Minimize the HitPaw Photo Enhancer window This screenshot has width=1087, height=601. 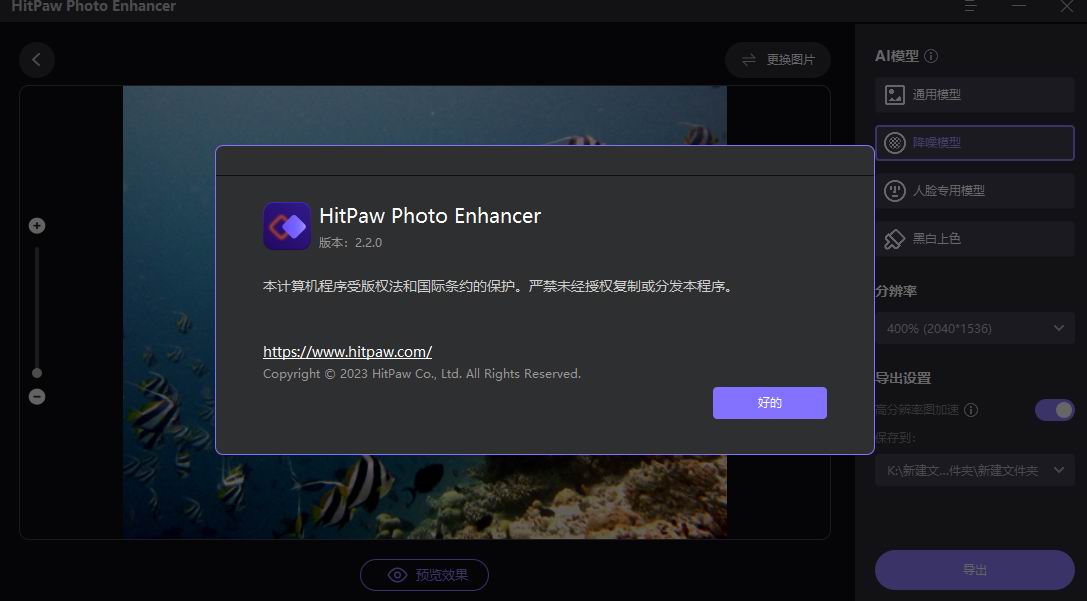(1018, 6)
